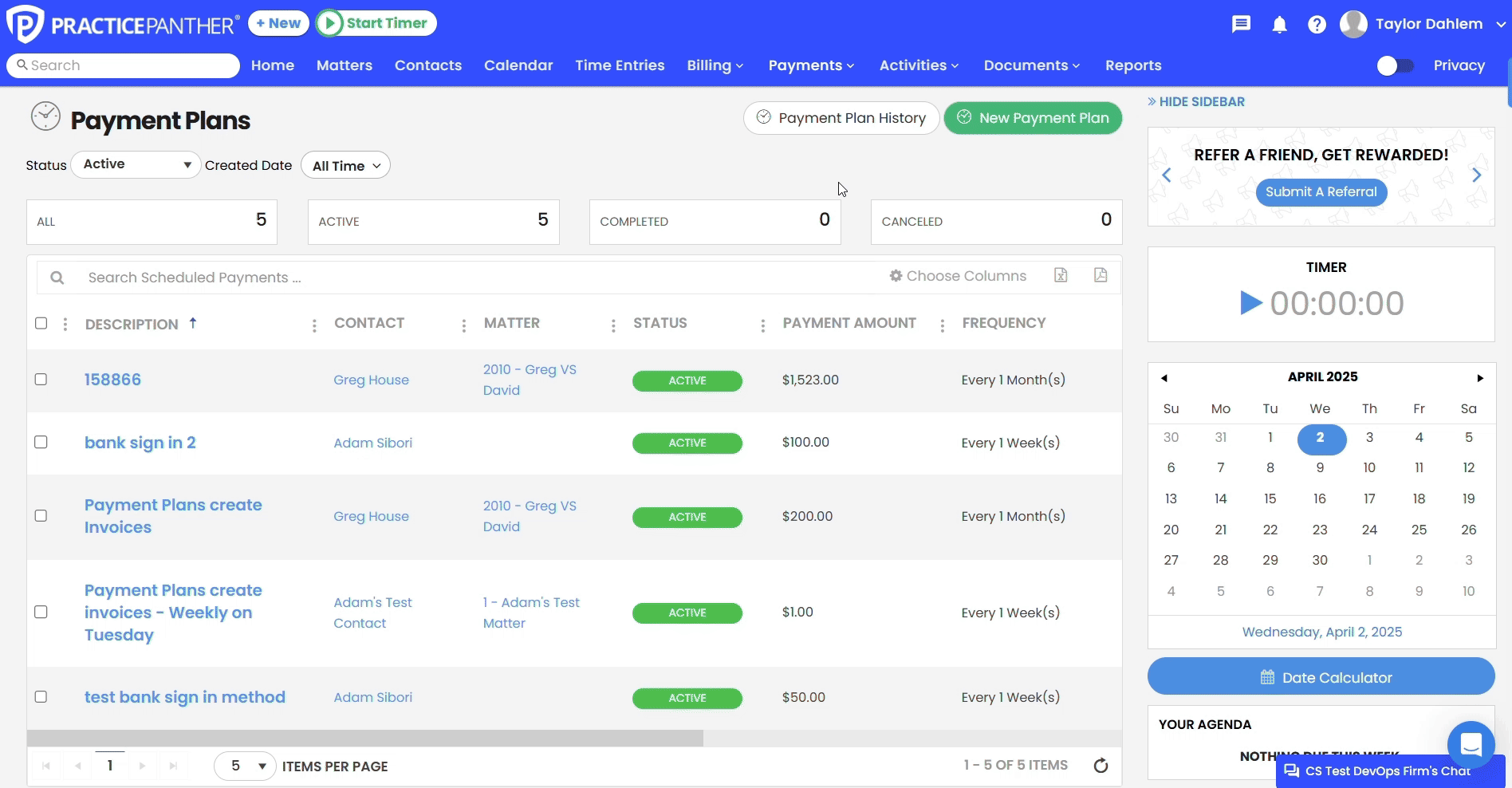Select the bank sign in 2 checkbox
1512x788 pixels.
pyautogui.click(x=41, y=443)
